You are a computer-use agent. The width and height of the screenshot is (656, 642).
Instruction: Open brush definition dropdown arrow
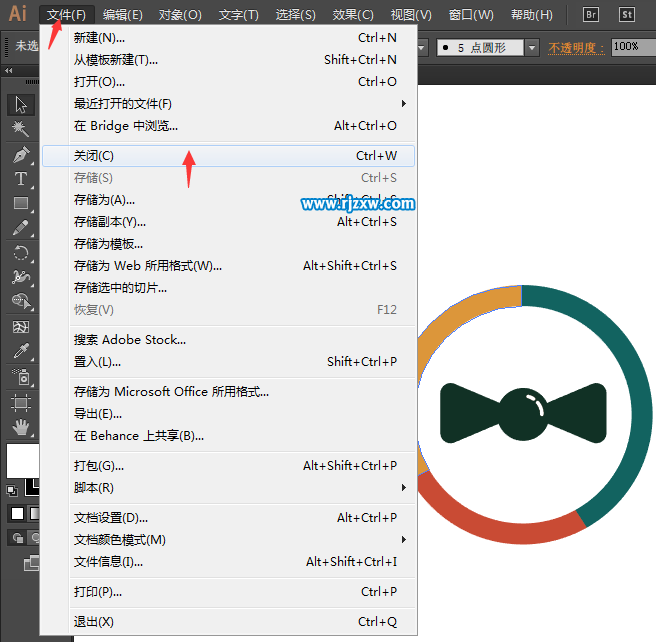532,47
